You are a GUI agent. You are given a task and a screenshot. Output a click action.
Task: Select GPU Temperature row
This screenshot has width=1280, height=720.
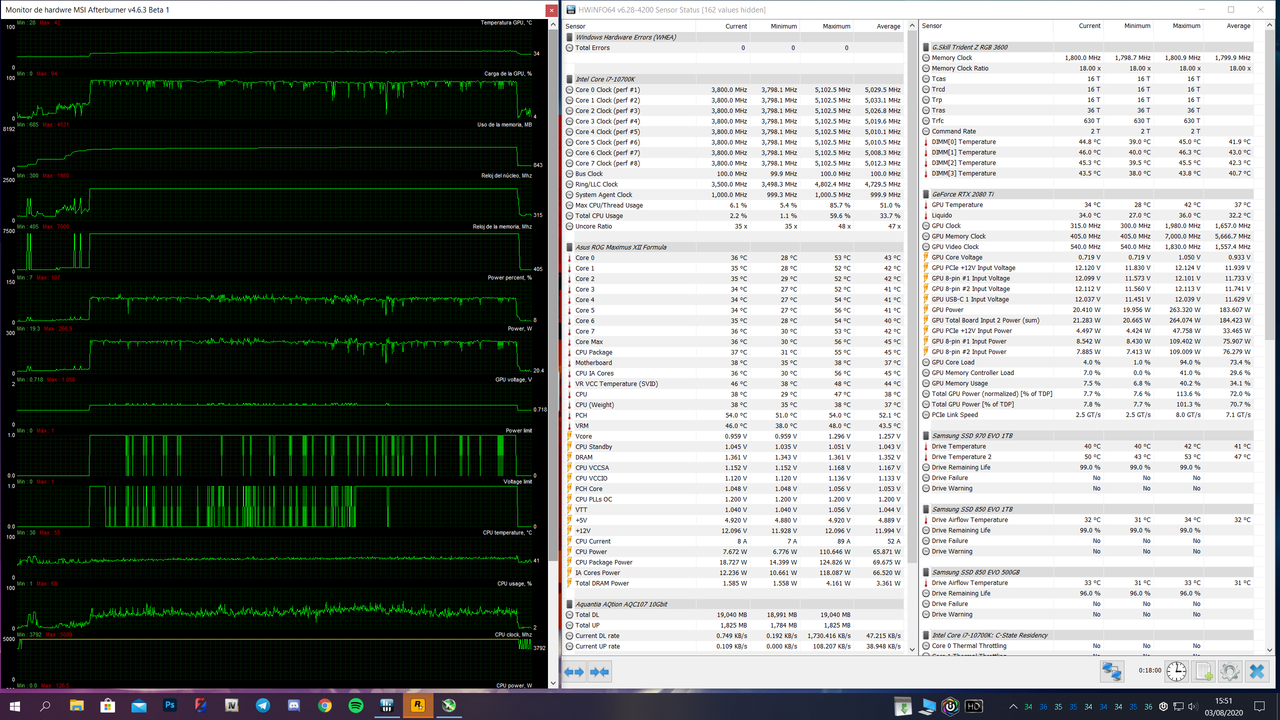tap(1087, 205)
